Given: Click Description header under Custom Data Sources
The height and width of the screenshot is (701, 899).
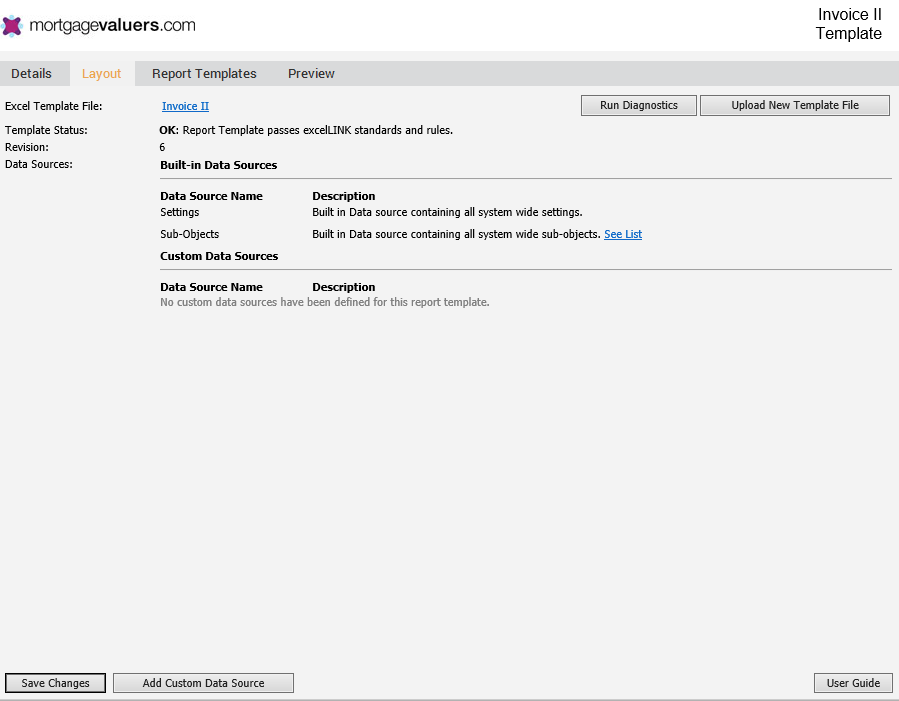Looking at the screenshot, I should 343,287.
